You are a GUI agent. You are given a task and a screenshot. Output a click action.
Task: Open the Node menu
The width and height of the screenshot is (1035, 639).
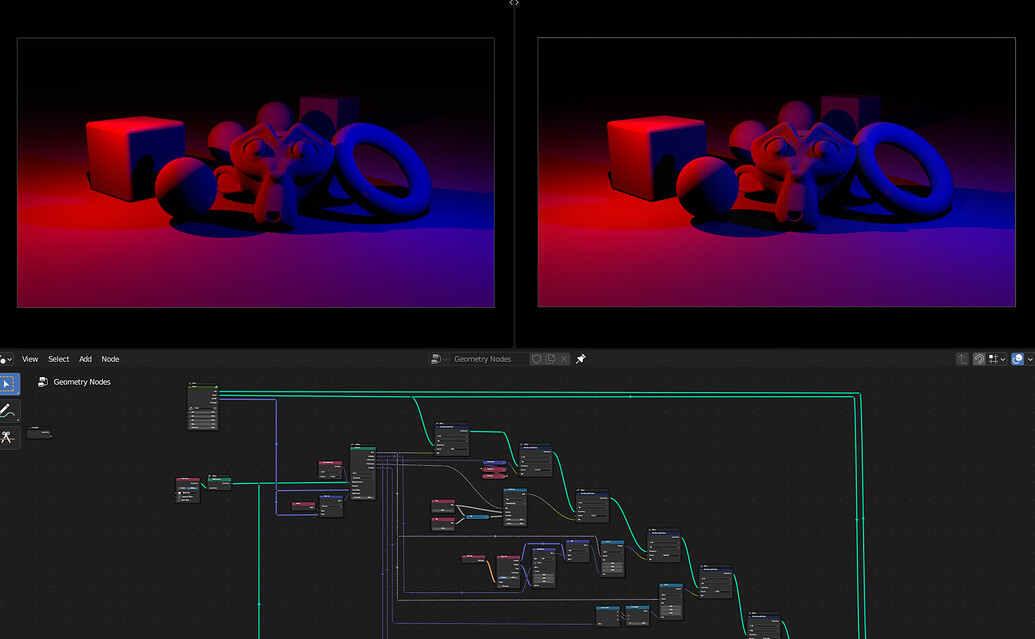coord(110,359)
